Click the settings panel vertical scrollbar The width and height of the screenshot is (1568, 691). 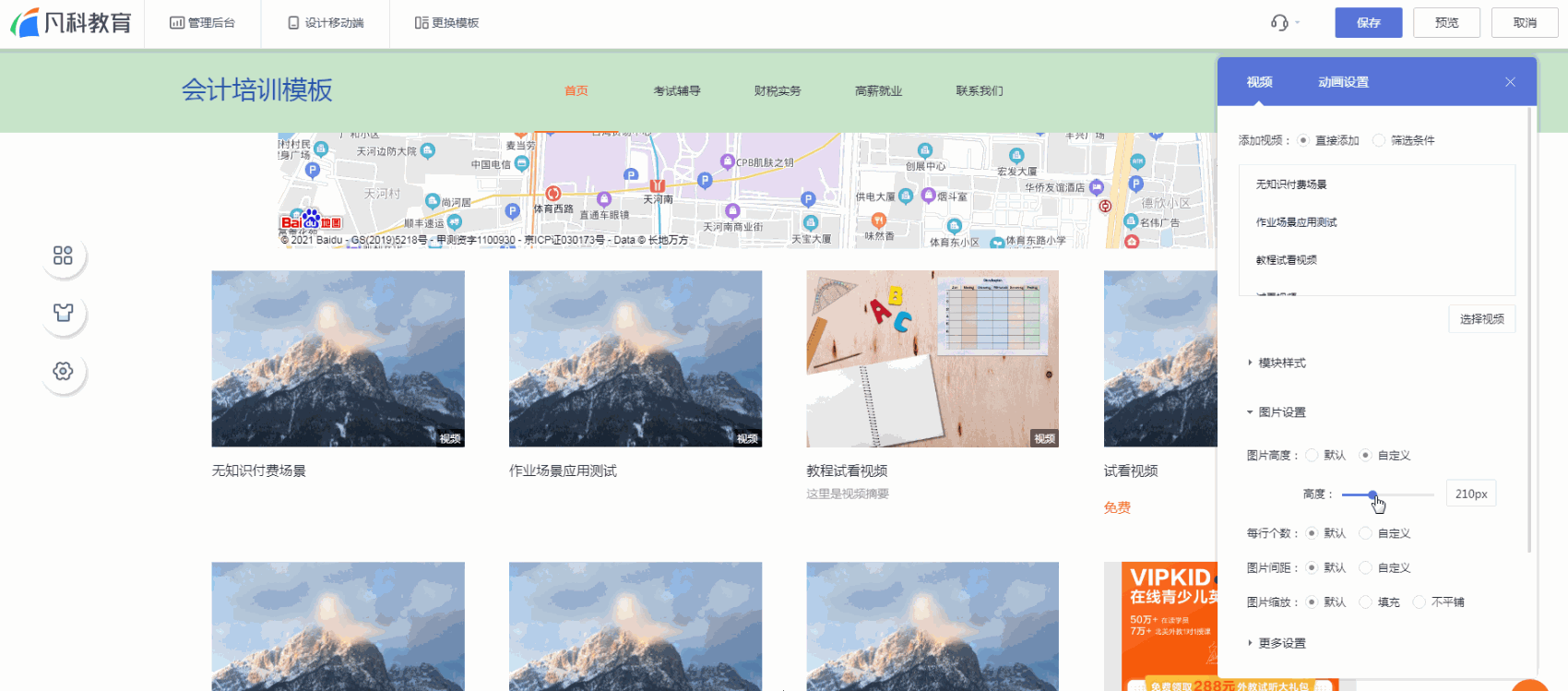[1530, 330]
